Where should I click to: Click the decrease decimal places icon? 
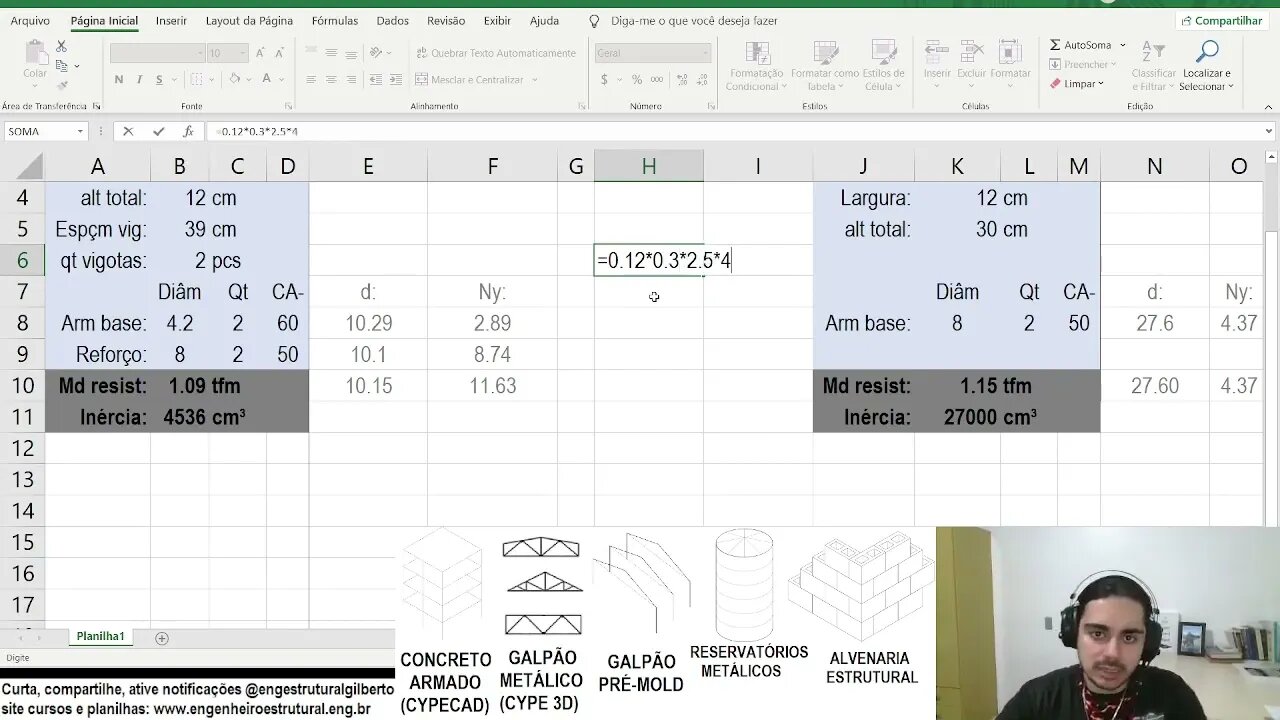pyautogui.click(x=701, y=80)
